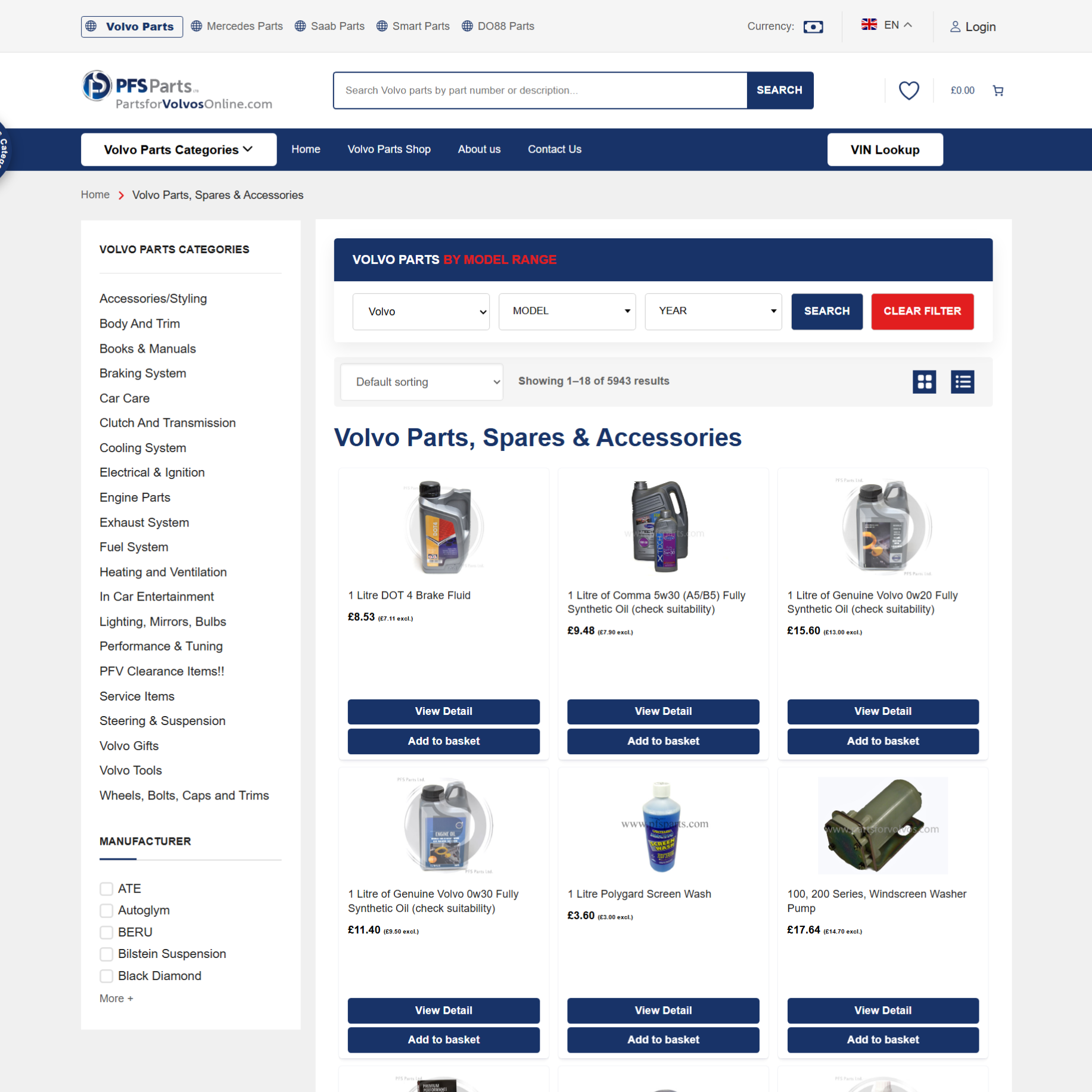Open Contact Us menu item
Viewport: 1092px width, 1092px height.
[x=554, y=150]
